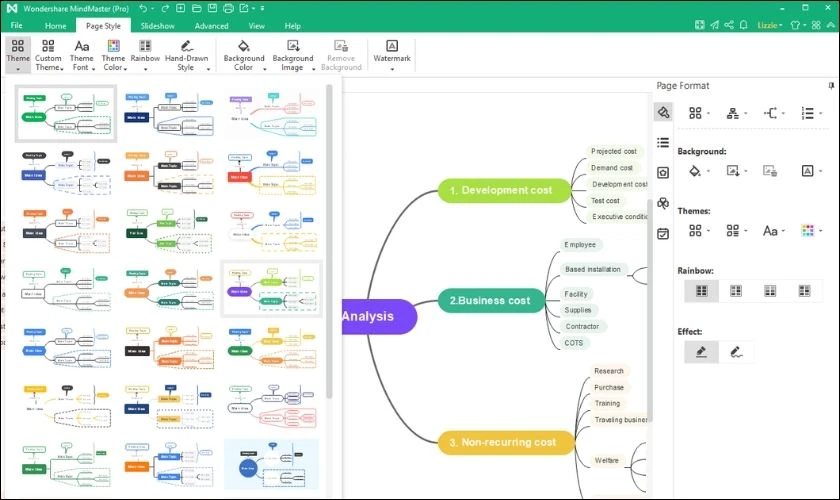
Task: Click the 'Projected cost' subtopic
Action: pyautogui.click(x=613, y=151)
